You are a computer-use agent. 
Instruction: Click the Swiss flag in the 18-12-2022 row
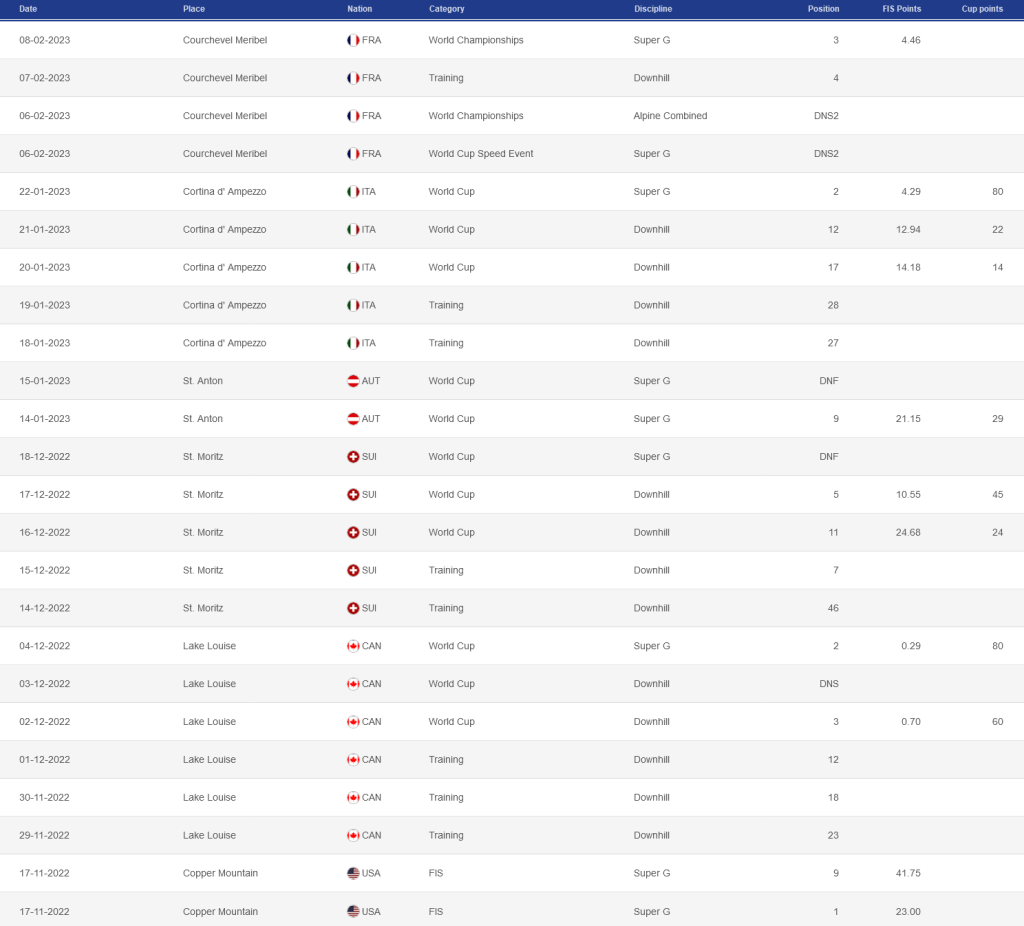[x=353, y=456]
